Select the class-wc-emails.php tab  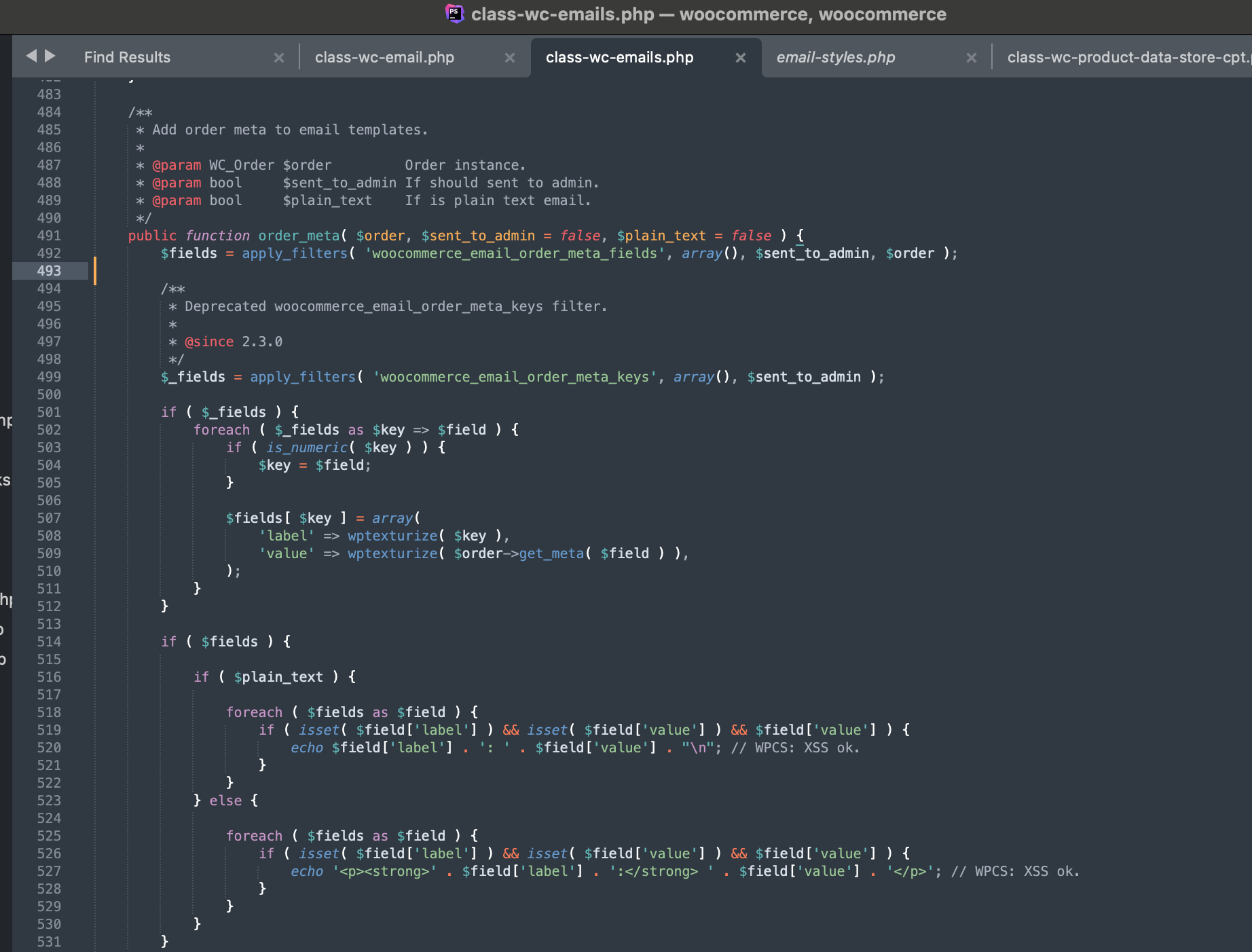[619, 57]
